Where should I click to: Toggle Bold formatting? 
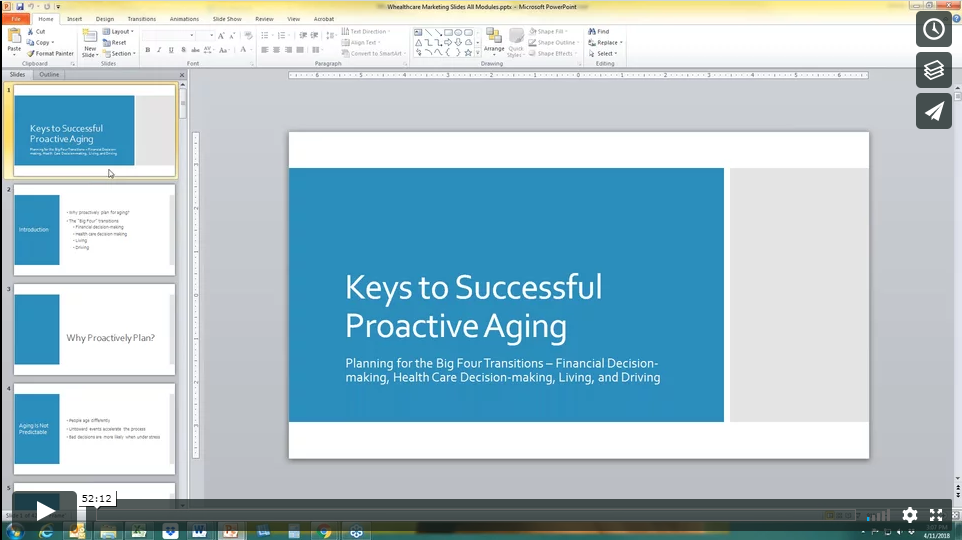point(147,49)
